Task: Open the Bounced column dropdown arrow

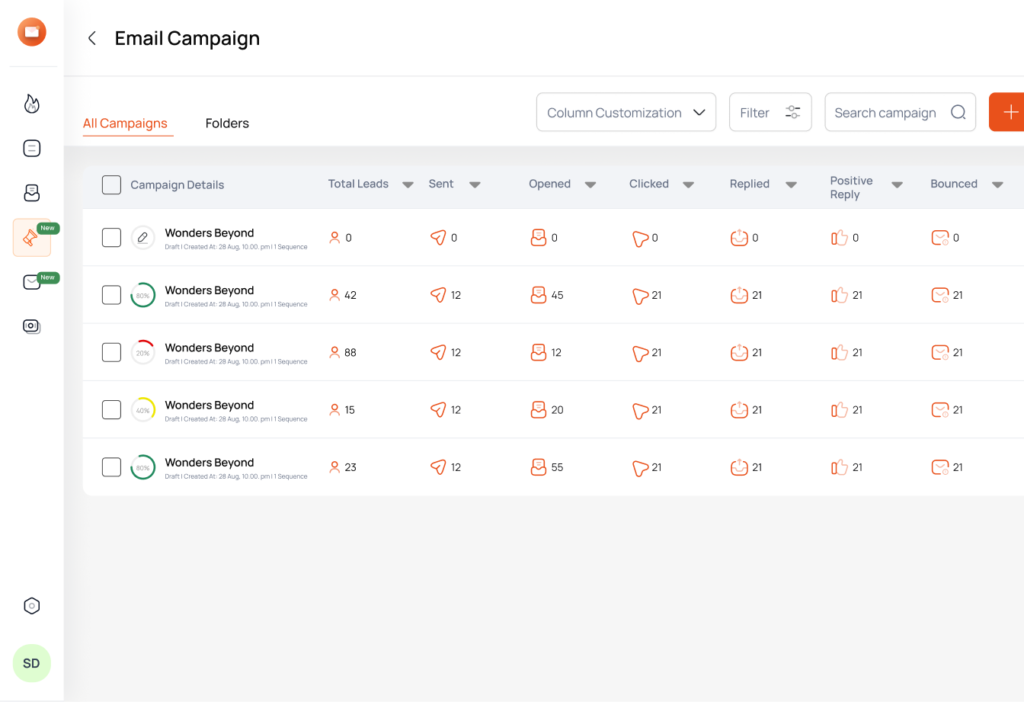Action: (x=997, y=184)
